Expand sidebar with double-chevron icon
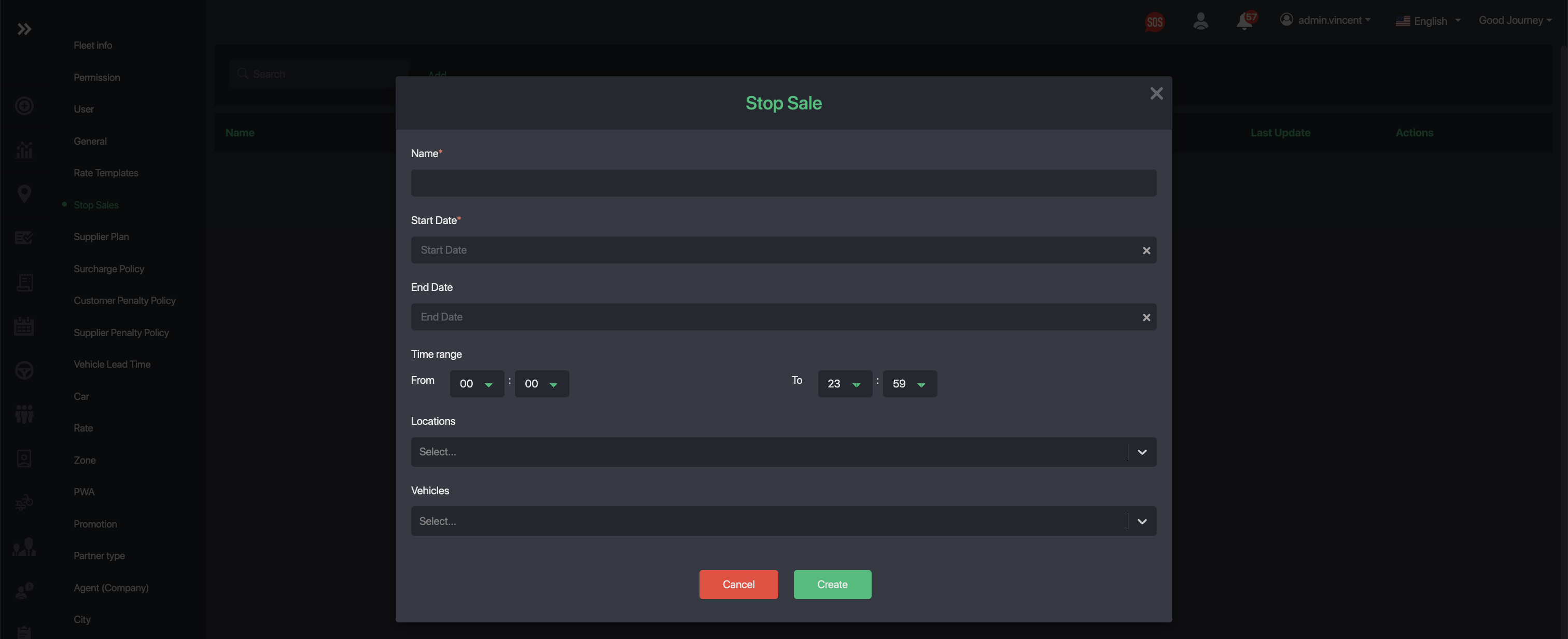This screenshot has width=1568, height=639. click(24, 29)
